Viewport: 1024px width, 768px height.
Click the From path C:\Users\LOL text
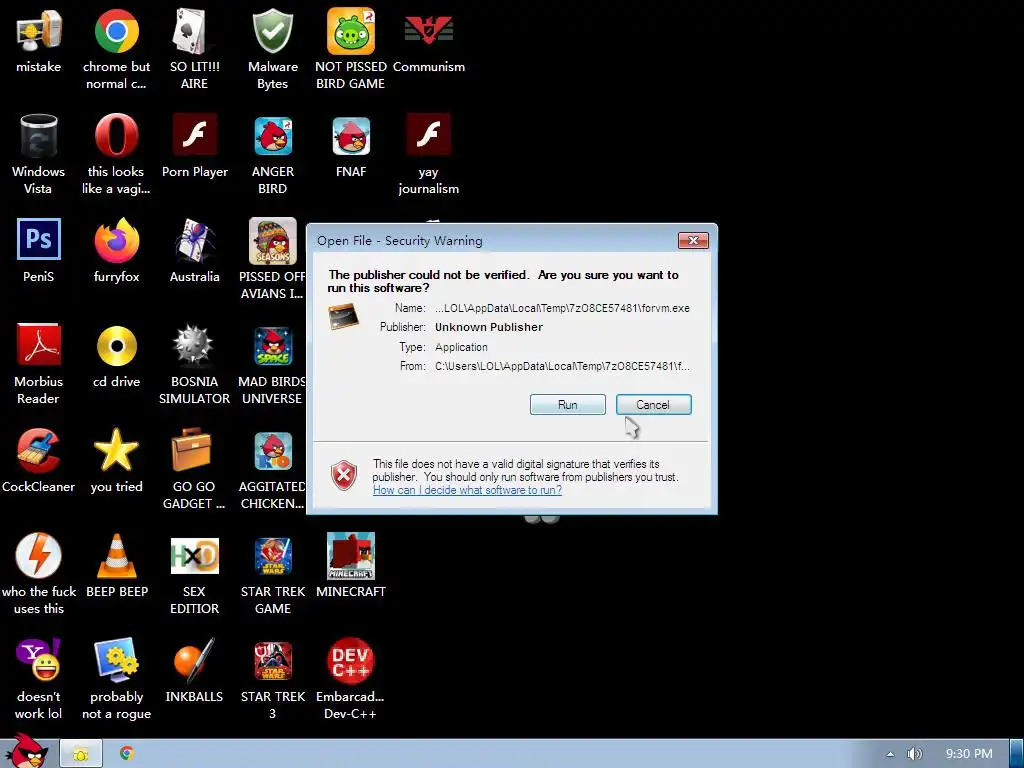tap(562, 366)
